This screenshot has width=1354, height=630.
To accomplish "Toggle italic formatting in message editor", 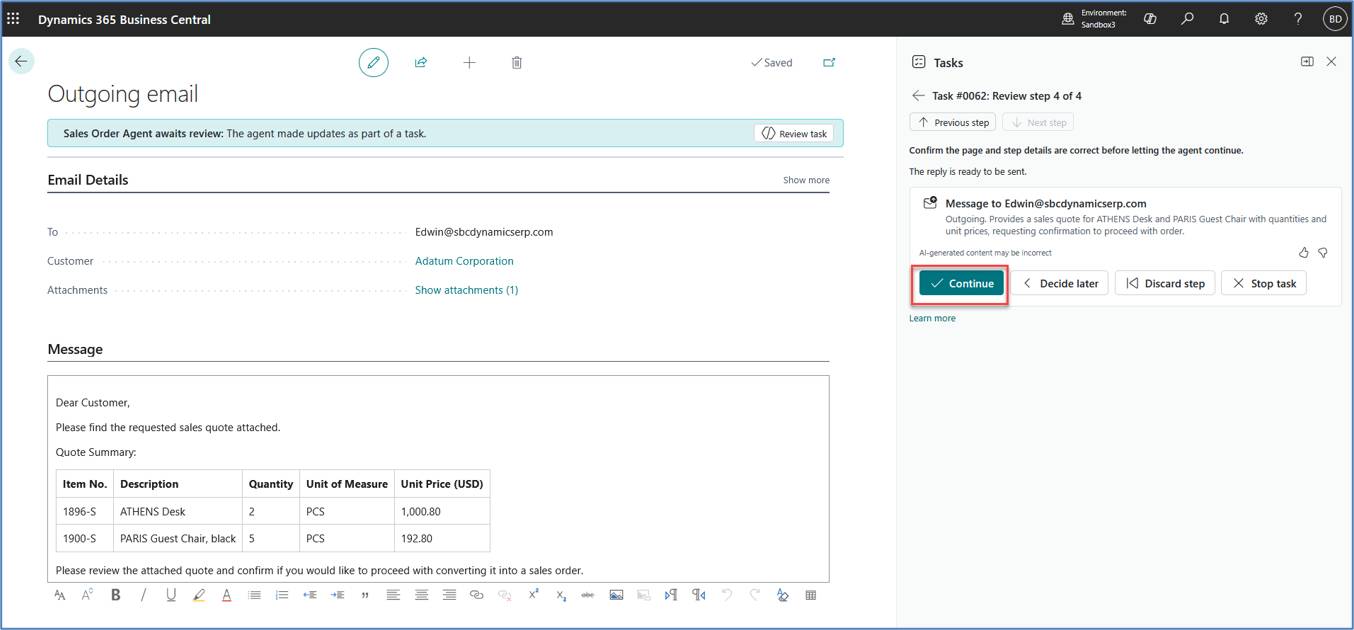I will pyautogui.click(x=143, y=595).
